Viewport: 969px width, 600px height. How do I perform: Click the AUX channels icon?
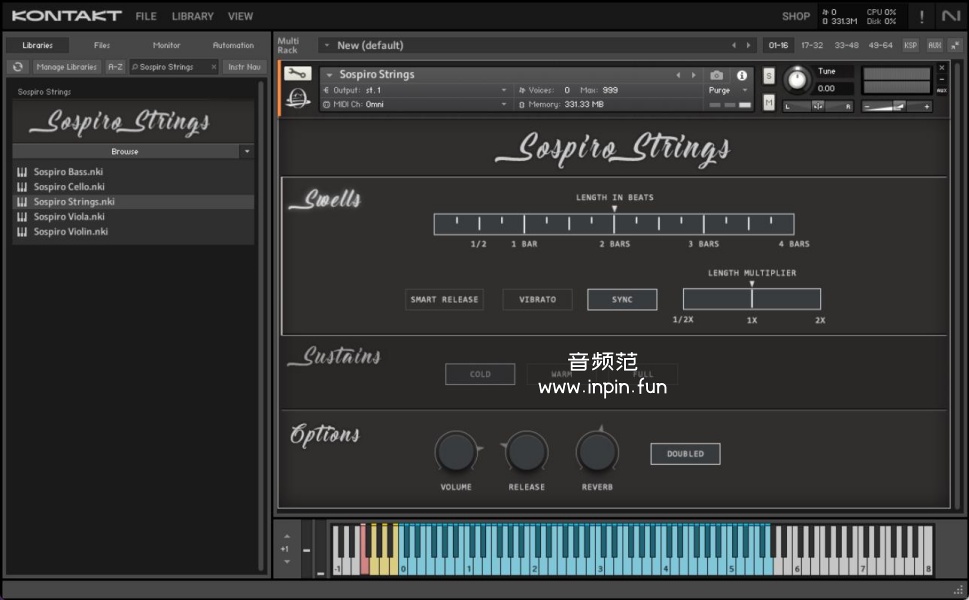coord(934,45)
